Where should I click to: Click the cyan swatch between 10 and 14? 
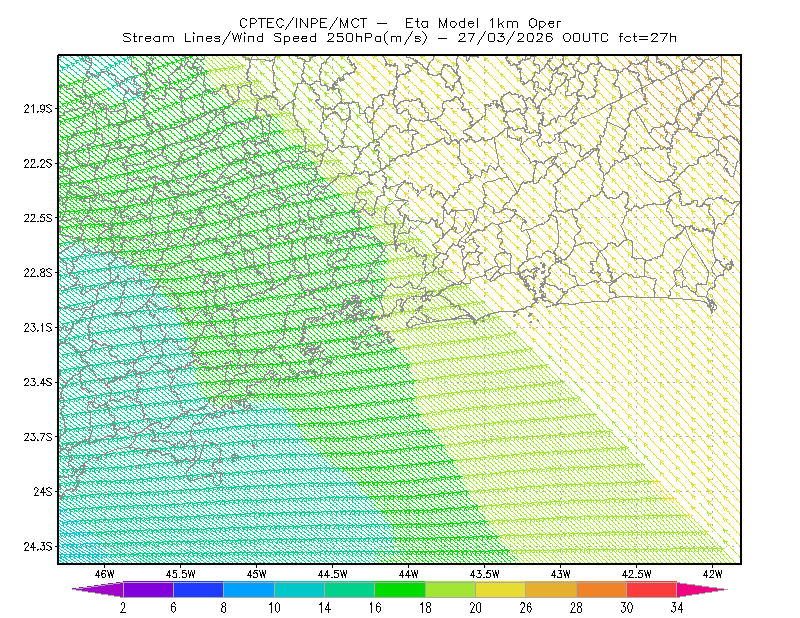(x=299, y=589)
